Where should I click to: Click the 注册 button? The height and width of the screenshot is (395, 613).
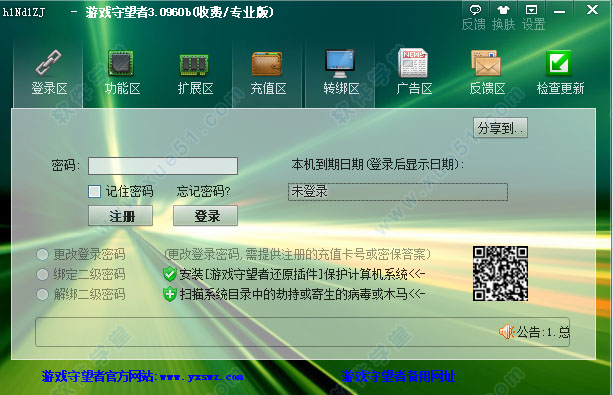pyautogui.click(x=120, y=215)
